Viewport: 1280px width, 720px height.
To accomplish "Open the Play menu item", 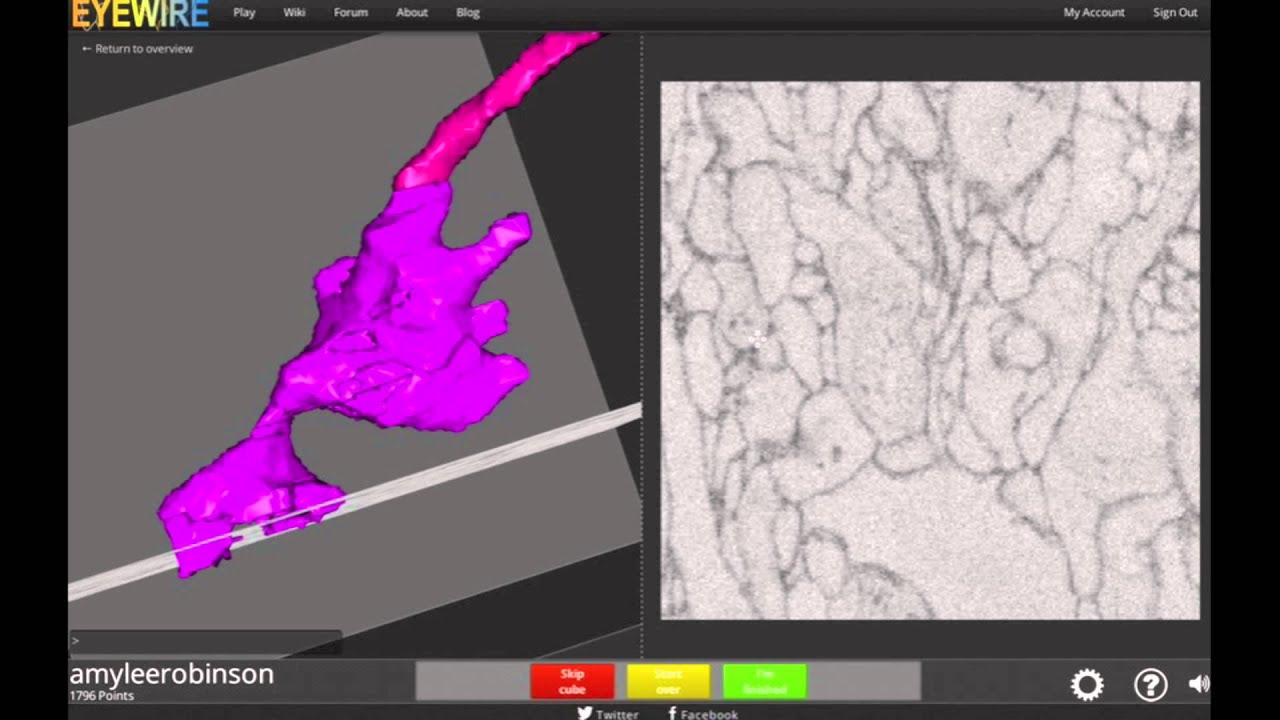I will [x=244, y=12].
